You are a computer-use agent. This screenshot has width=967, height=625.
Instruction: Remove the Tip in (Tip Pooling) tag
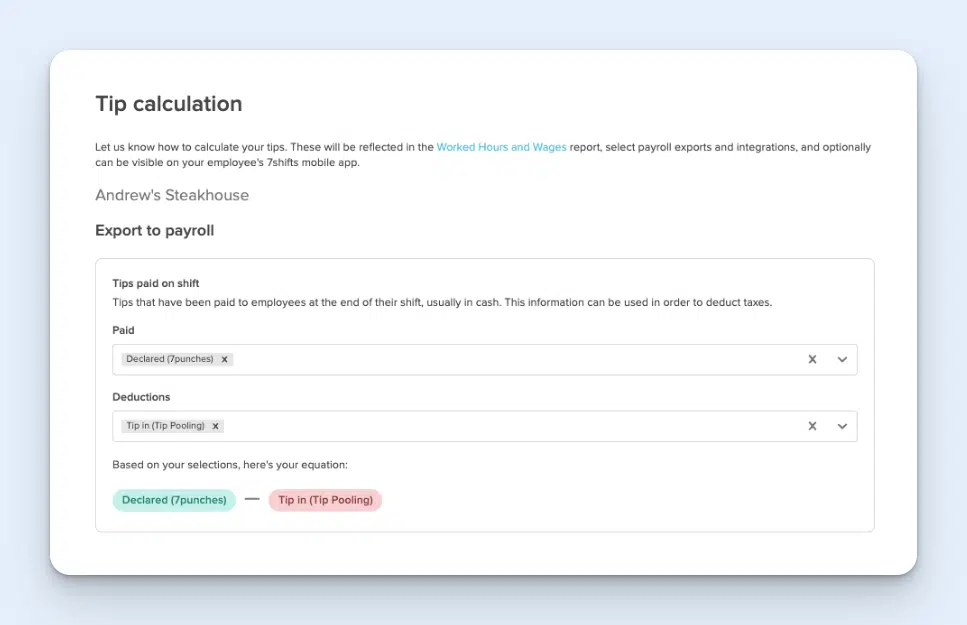(215, 426)
